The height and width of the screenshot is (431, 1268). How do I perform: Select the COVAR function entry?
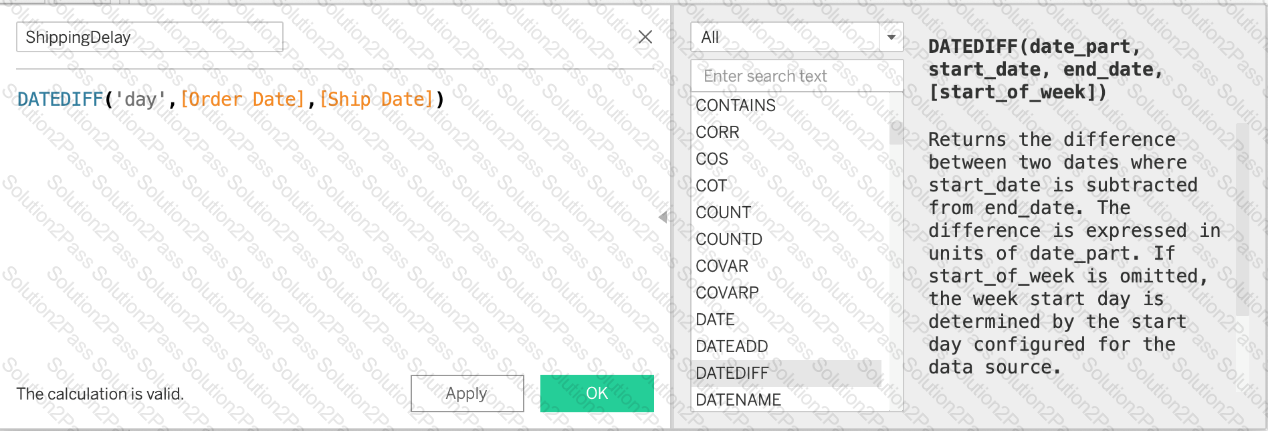coord(722,266)
